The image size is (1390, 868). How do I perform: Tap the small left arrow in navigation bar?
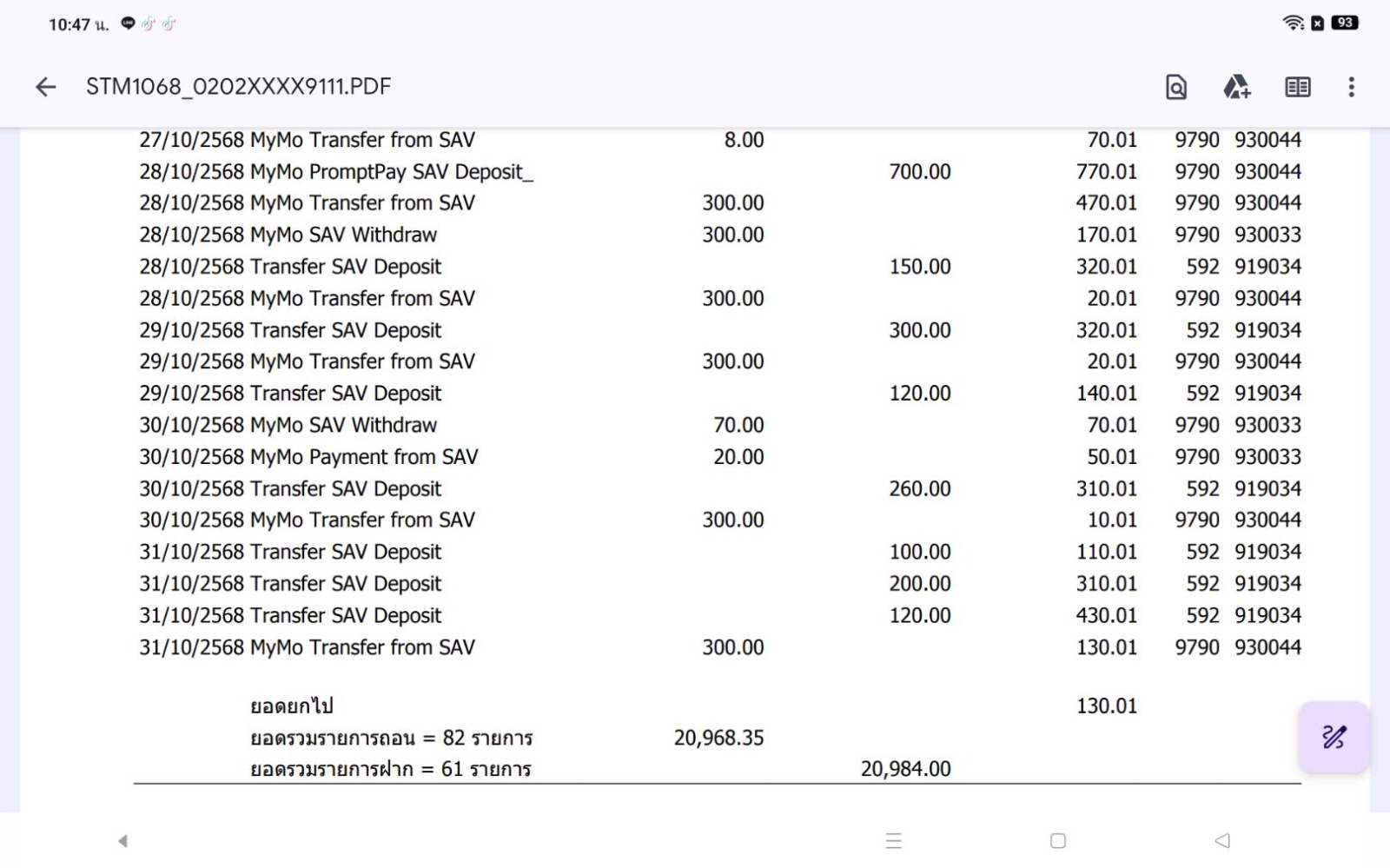click(x=122, y=840)
